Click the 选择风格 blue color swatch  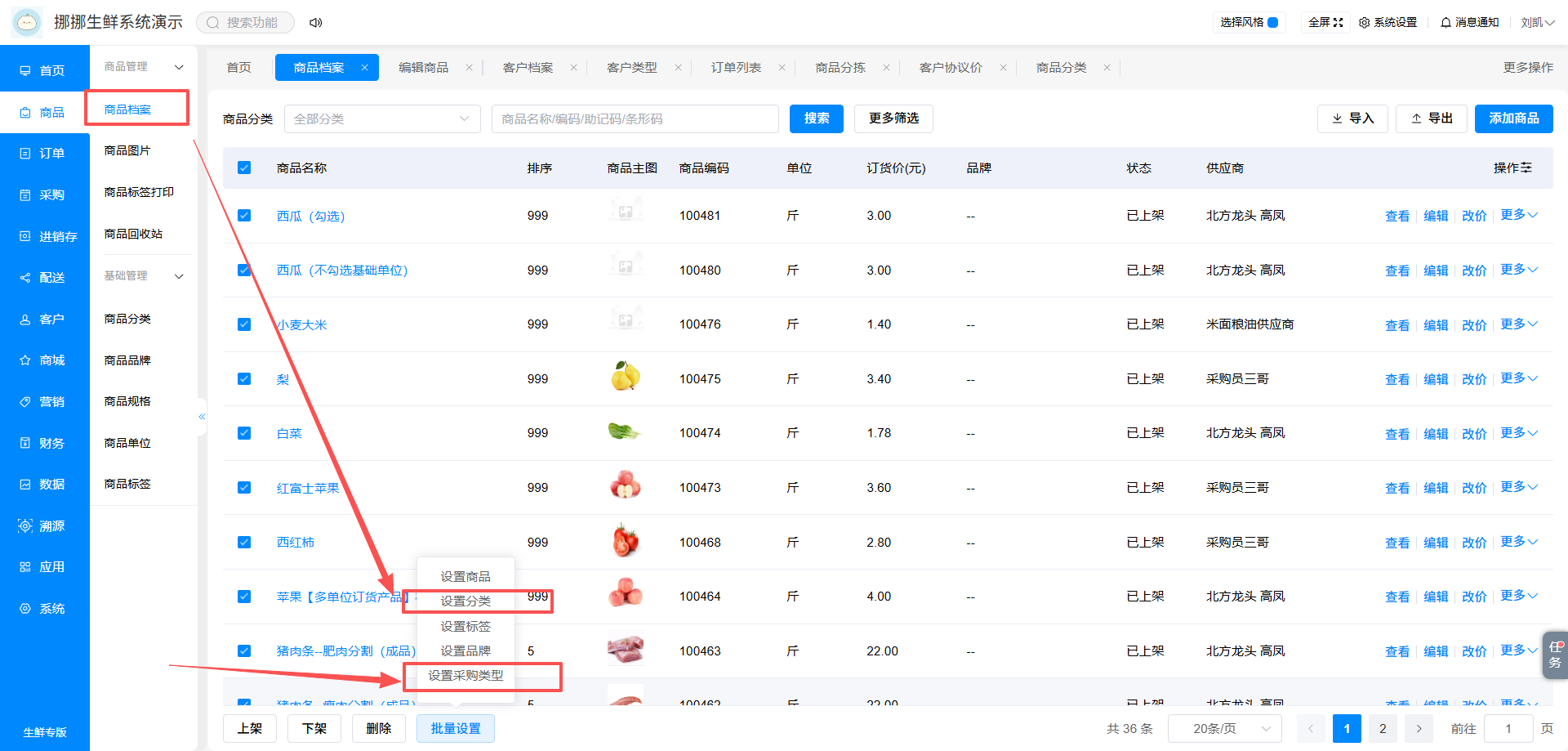pos(1272,23)
